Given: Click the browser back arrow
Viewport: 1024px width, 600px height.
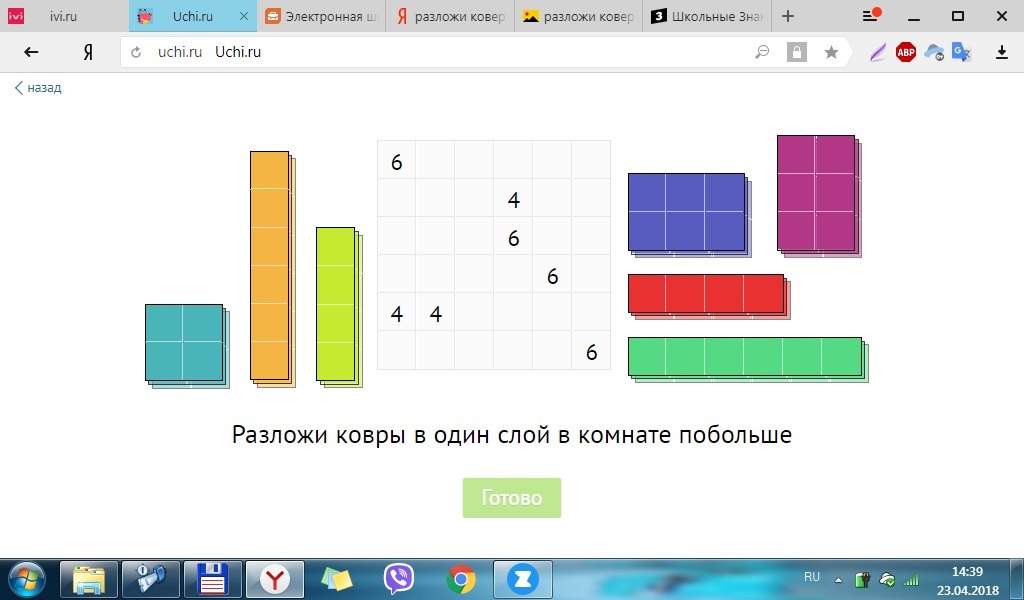Looking at the screenshot, I should click(32, 53).
